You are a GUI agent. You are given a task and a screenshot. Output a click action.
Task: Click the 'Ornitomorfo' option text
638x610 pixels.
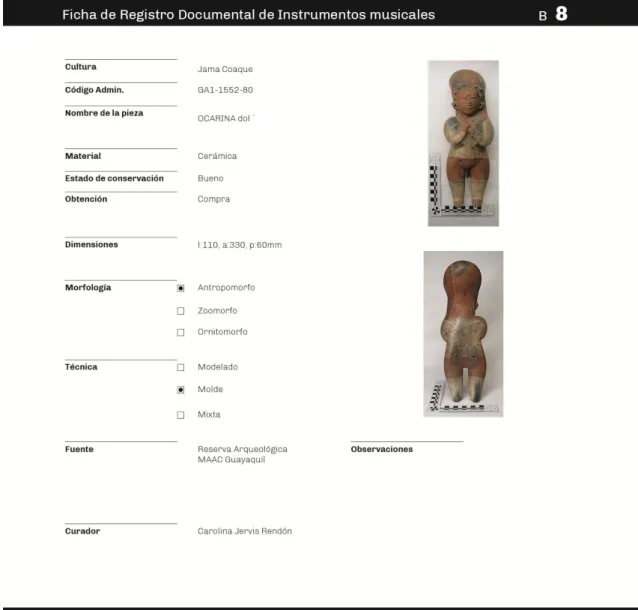tap(223, 332)
